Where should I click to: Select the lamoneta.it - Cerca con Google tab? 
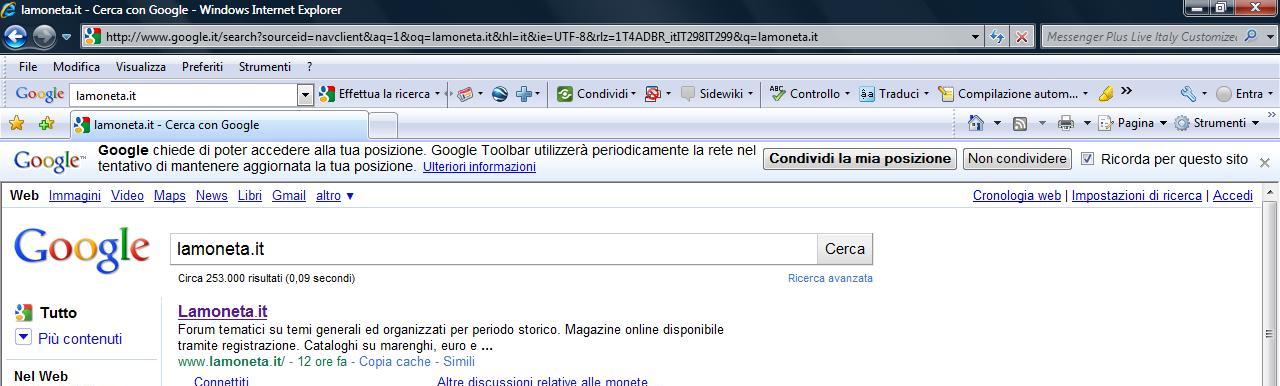(218, 125)
